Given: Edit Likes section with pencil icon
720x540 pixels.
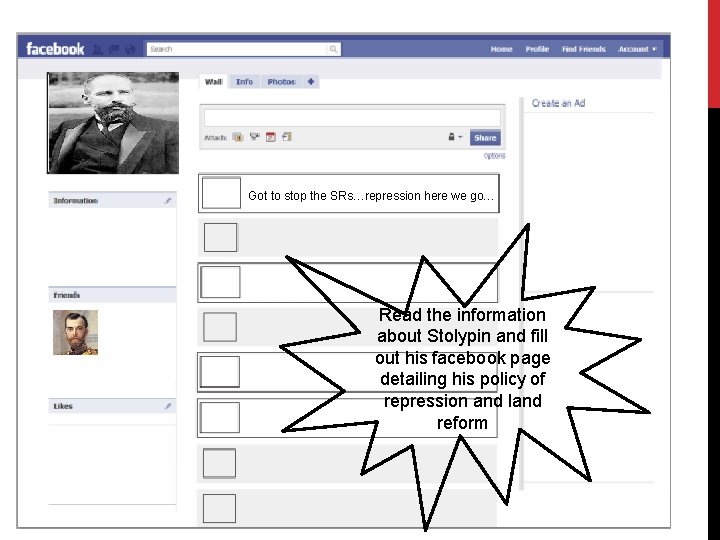Looking at the screenshot, I should [168, 406].
